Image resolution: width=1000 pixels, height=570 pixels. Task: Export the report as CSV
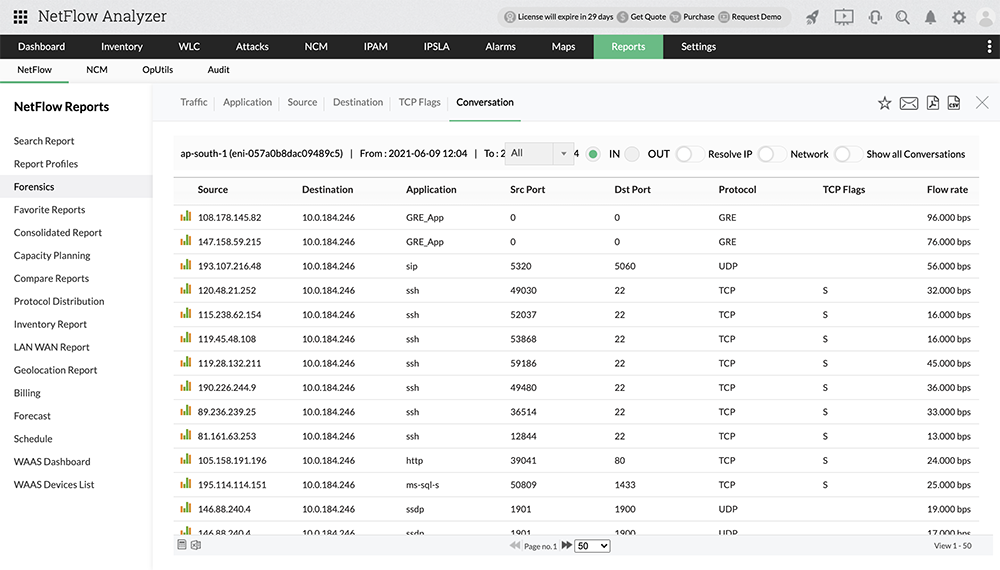coord(954,103)
